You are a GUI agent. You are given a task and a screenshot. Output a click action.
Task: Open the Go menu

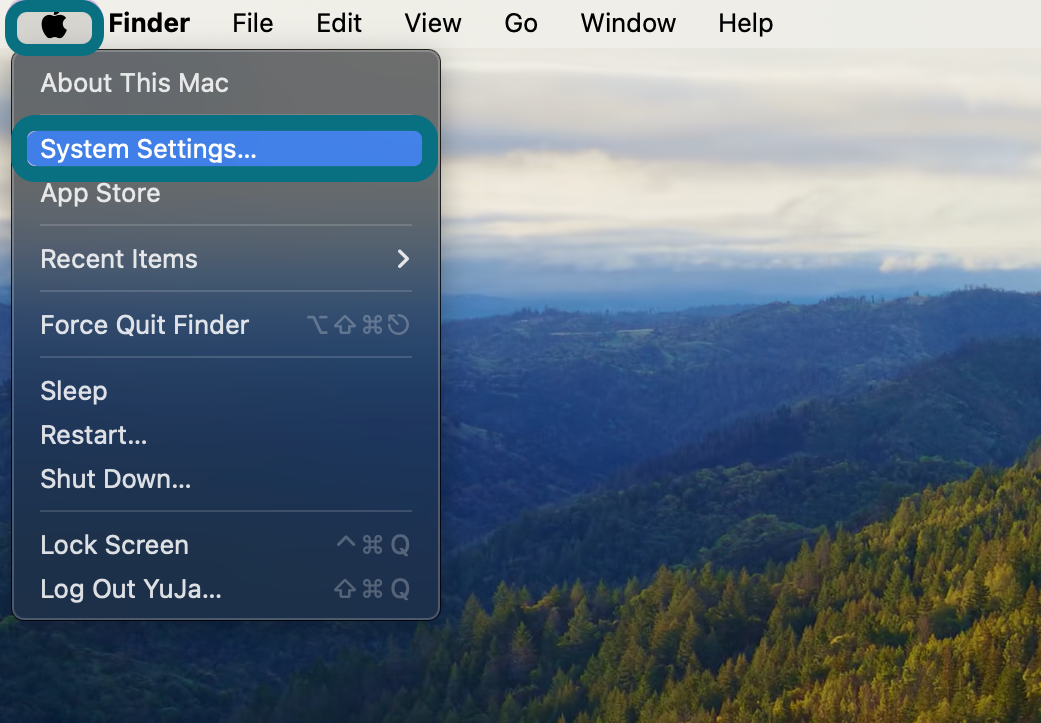tap(520, 23)
